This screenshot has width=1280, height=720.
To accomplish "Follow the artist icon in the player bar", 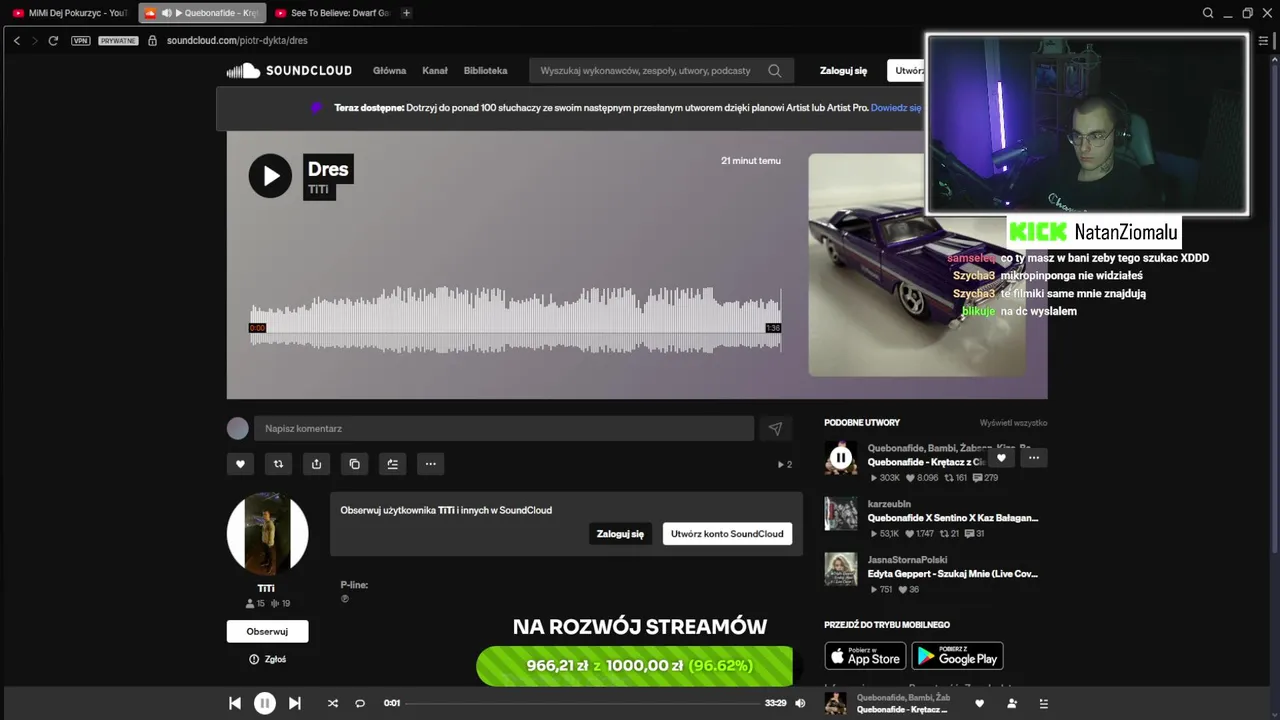I will pyautogui.click(x=1012, y=703).
